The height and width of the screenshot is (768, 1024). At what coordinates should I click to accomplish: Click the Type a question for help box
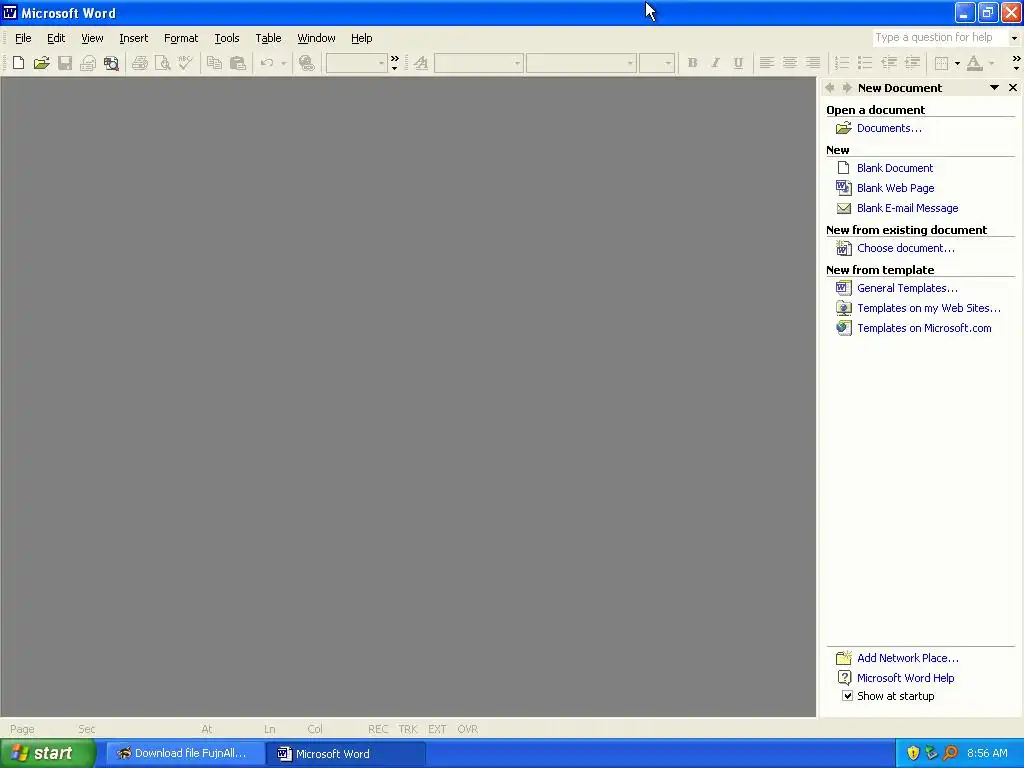click(x=940, y=38)
